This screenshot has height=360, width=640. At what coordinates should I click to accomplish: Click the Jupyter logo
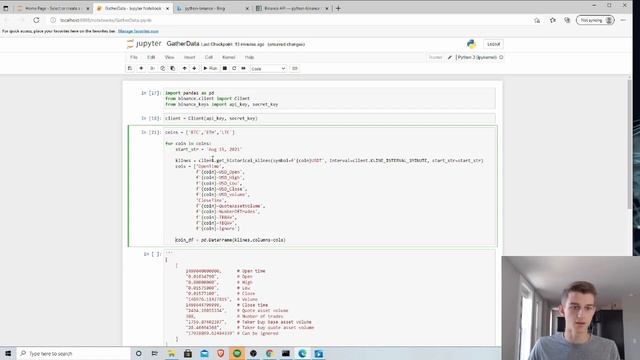(x=144, y=44)
